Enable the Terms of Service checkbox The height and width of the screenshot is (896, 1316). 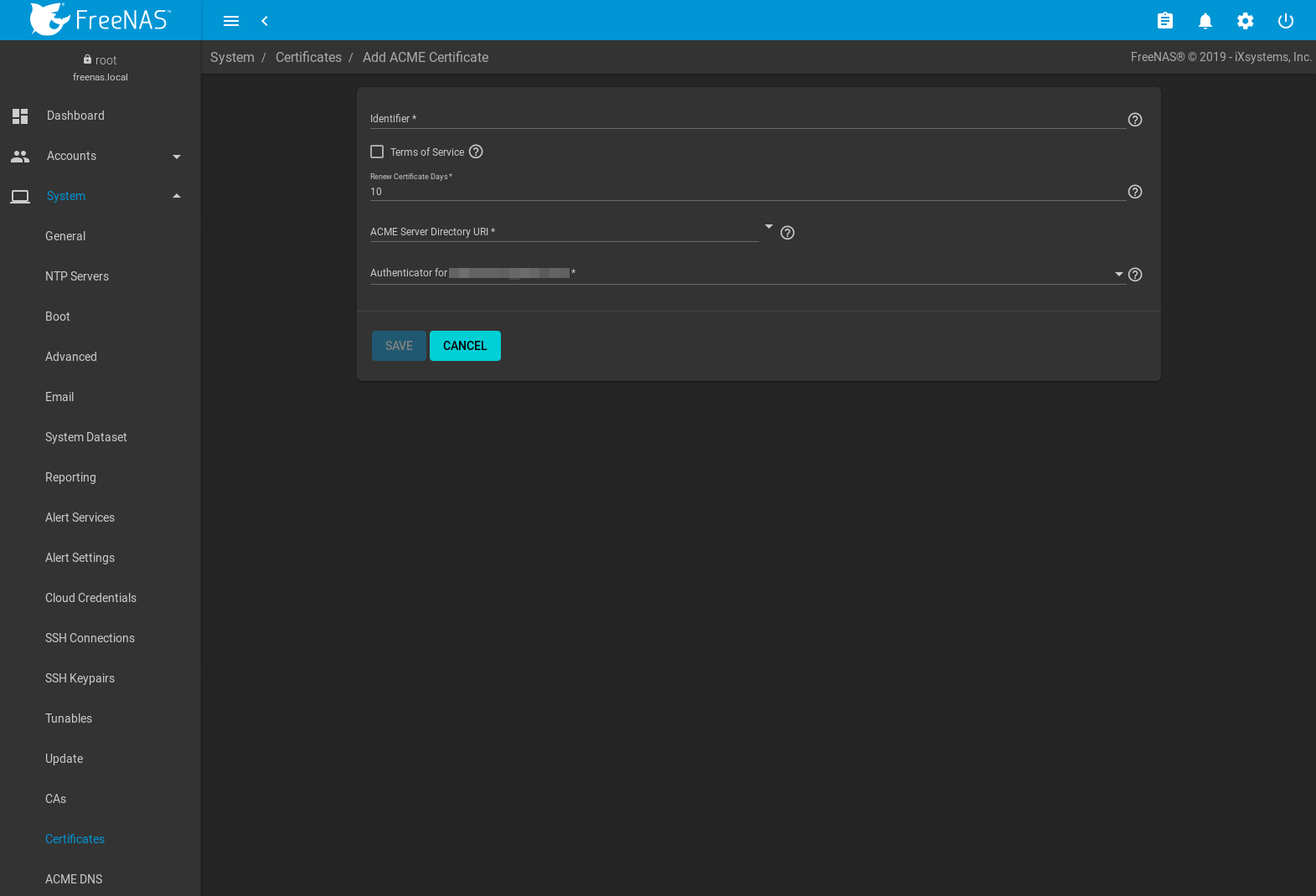pyautogui.click(x=377, y=152)
